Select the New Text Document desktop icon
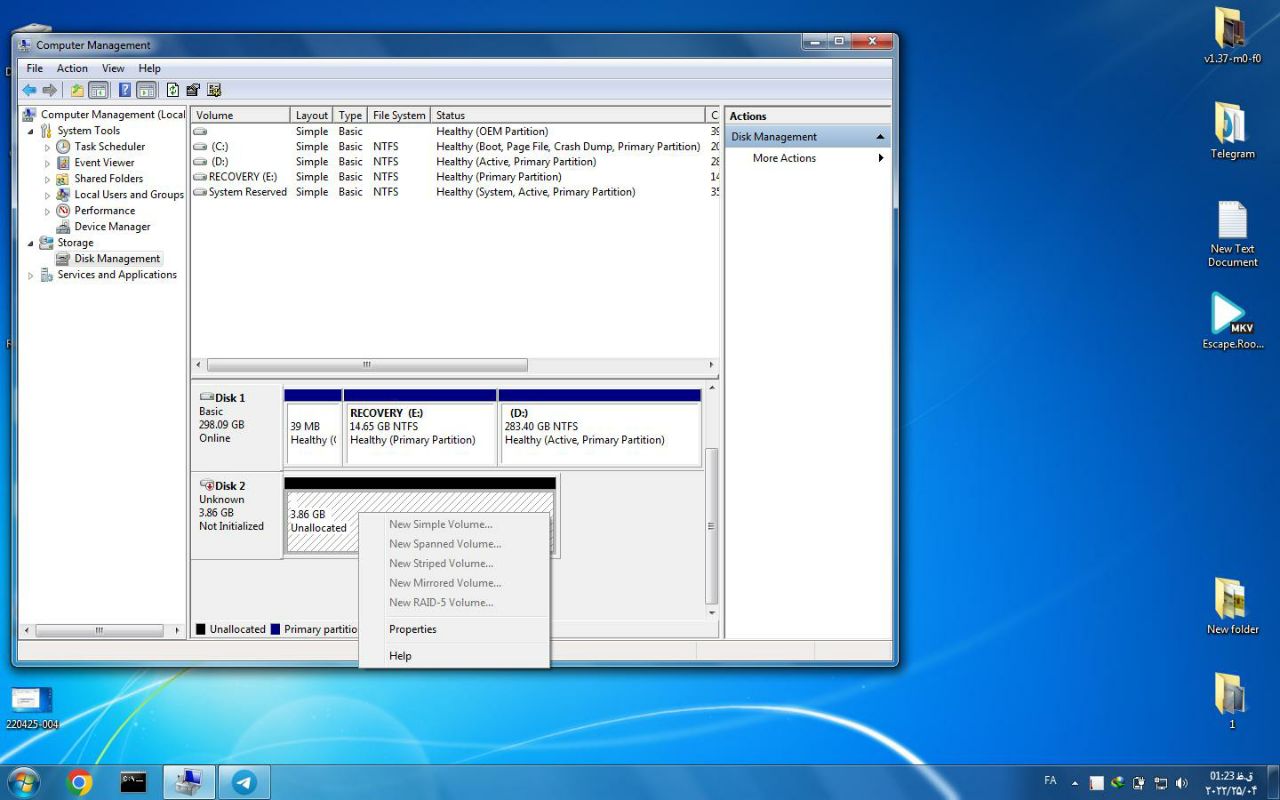The height and width of the screenshot is (800, 1280). point(1232,234)
